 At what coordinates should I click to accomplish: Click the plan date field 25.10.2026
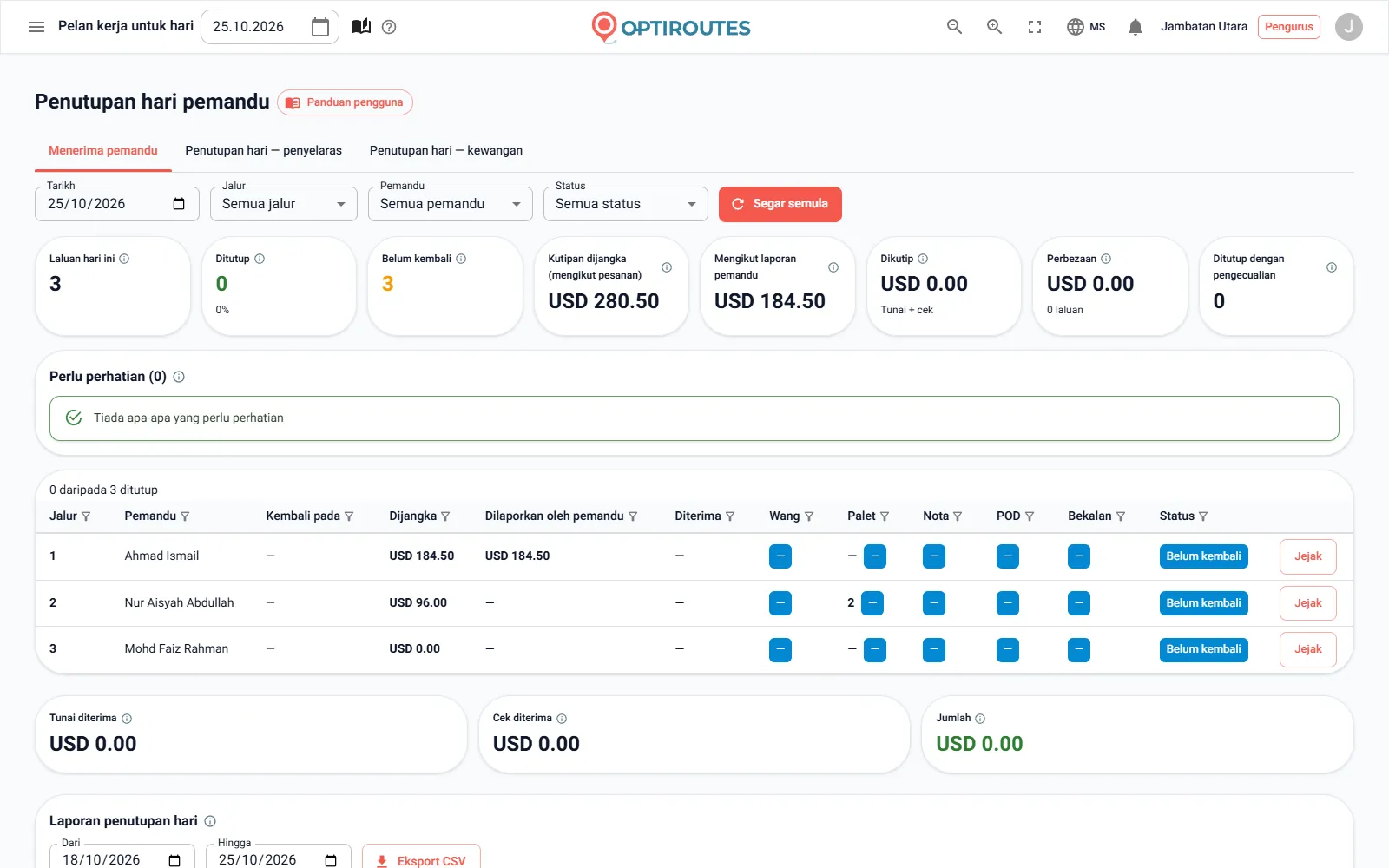(x=270, y=27)
